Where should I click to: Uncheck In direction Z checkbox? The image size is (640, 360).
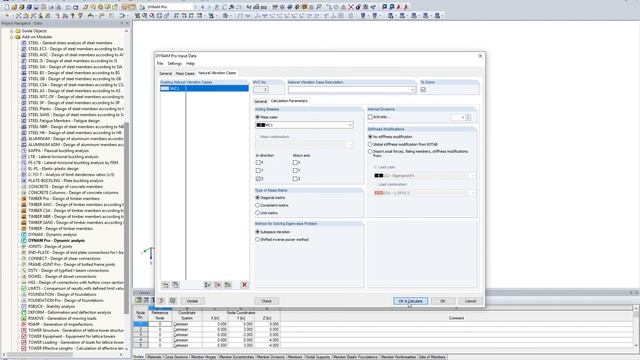pyautogui.click(x=258, y=179)
